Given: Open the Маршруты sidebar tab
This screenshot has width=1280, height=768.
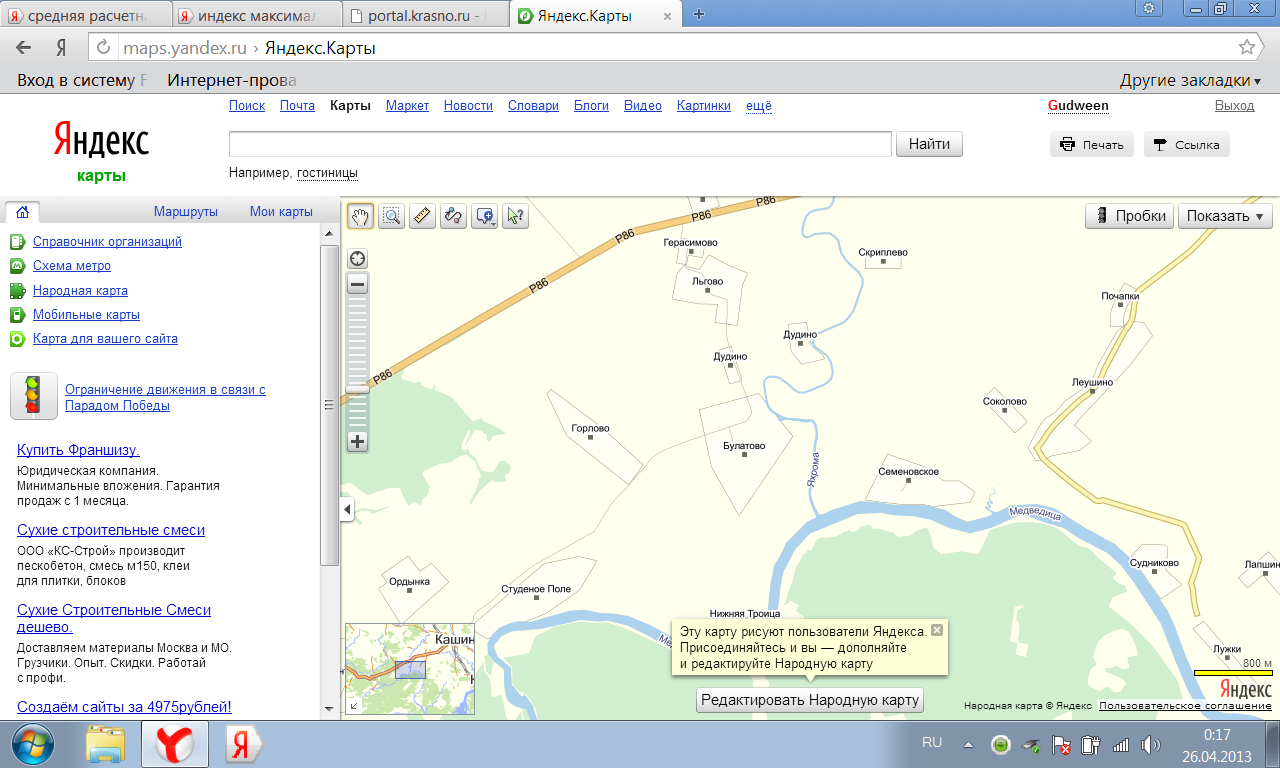Looking at the screenshot, I should click(x=186, y=212).
